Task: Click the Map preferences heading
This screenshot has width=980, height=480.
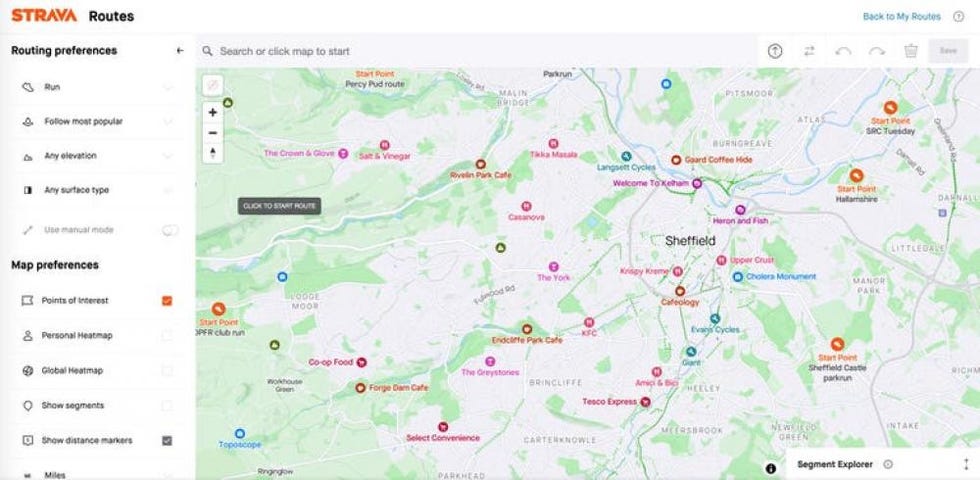Action: [x=55, y=265]
